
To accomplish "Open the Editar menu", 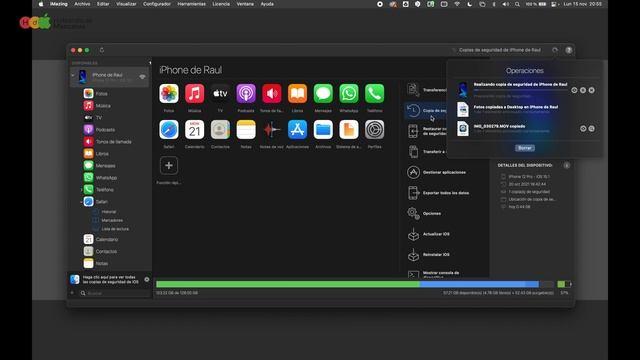I will coord(103,4).
